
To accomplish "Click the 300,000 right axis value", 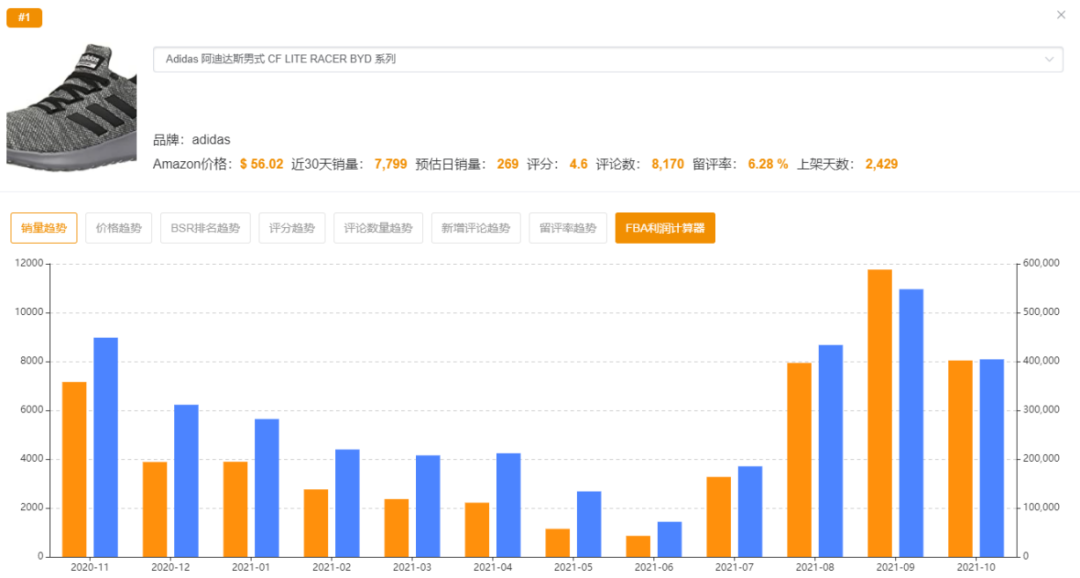I will coord(1041,409).
